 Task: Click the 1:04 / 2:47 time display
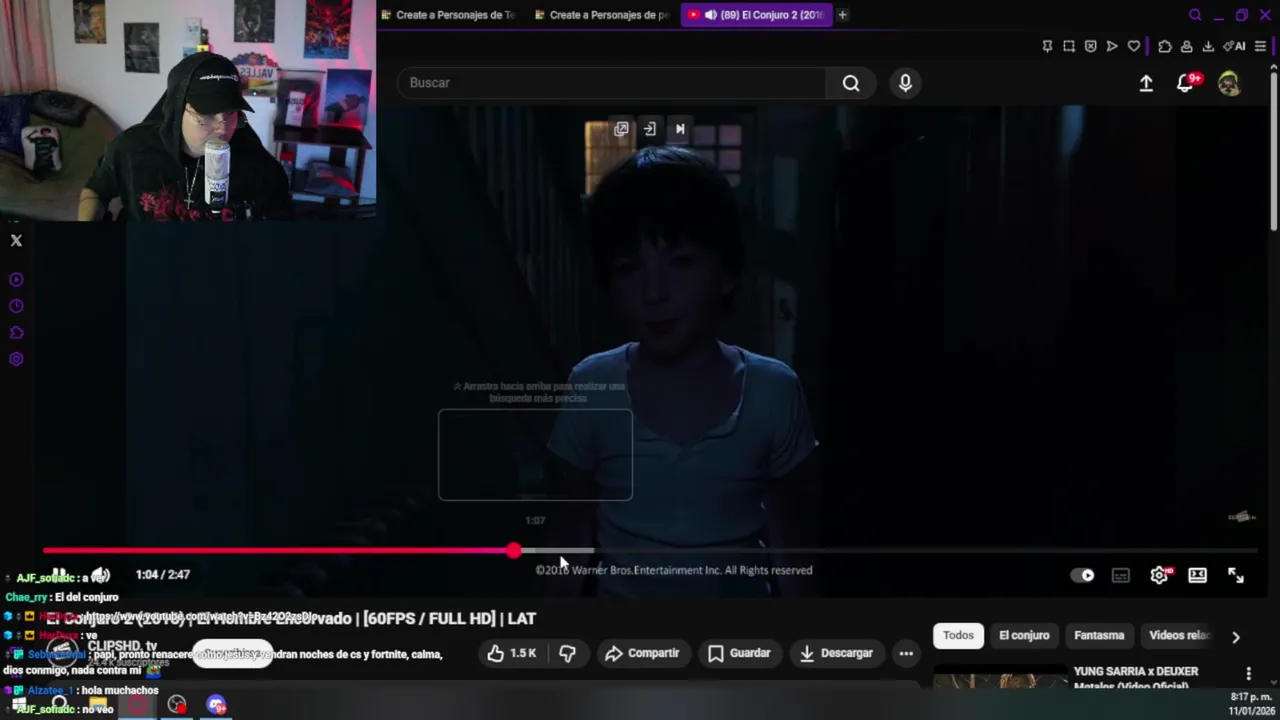163,575
